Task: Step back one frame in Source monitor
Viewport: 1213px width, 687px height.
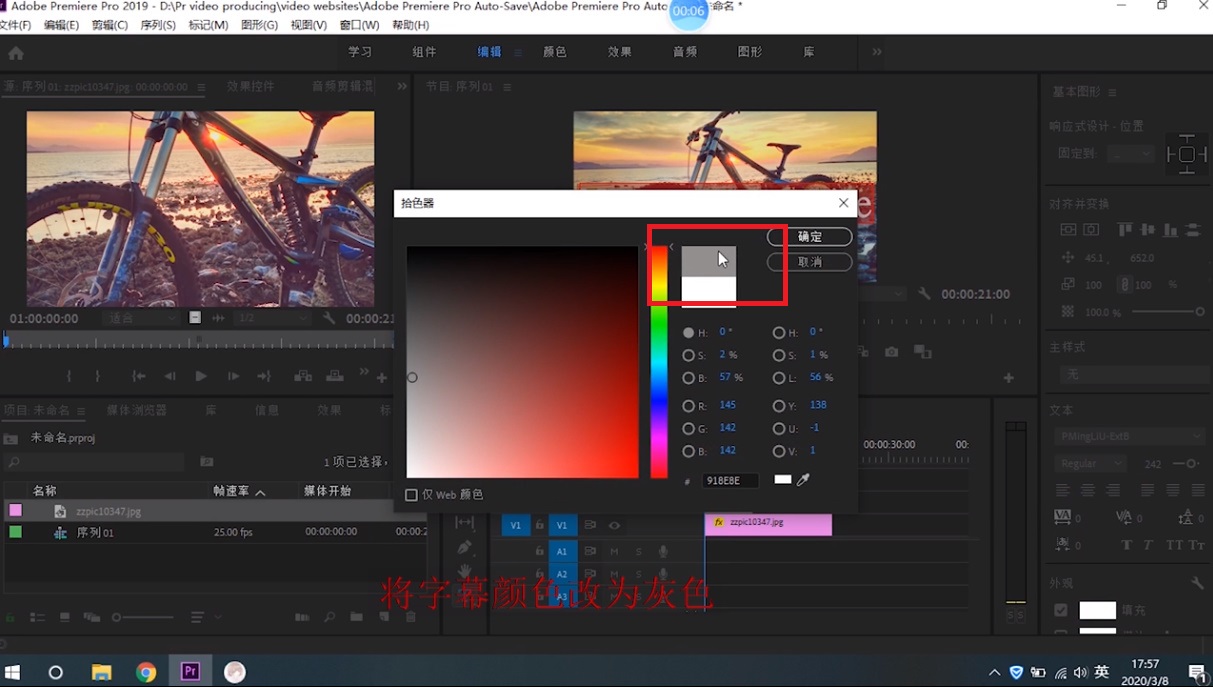Action: pos(169,376)
